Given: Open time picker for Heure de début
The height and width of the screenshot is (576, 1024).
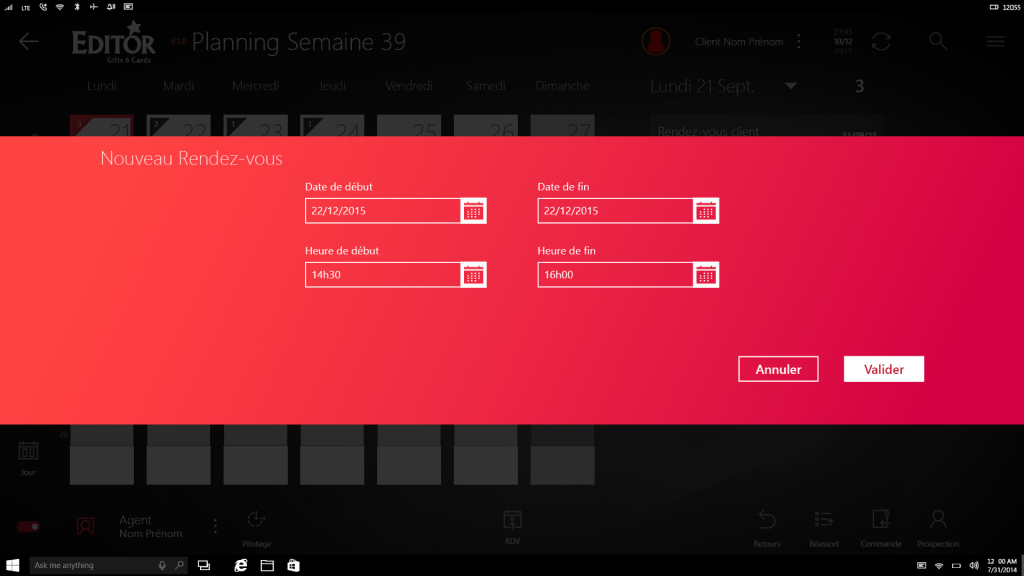Looking at the screenshot, I should (x=474, y=274).
